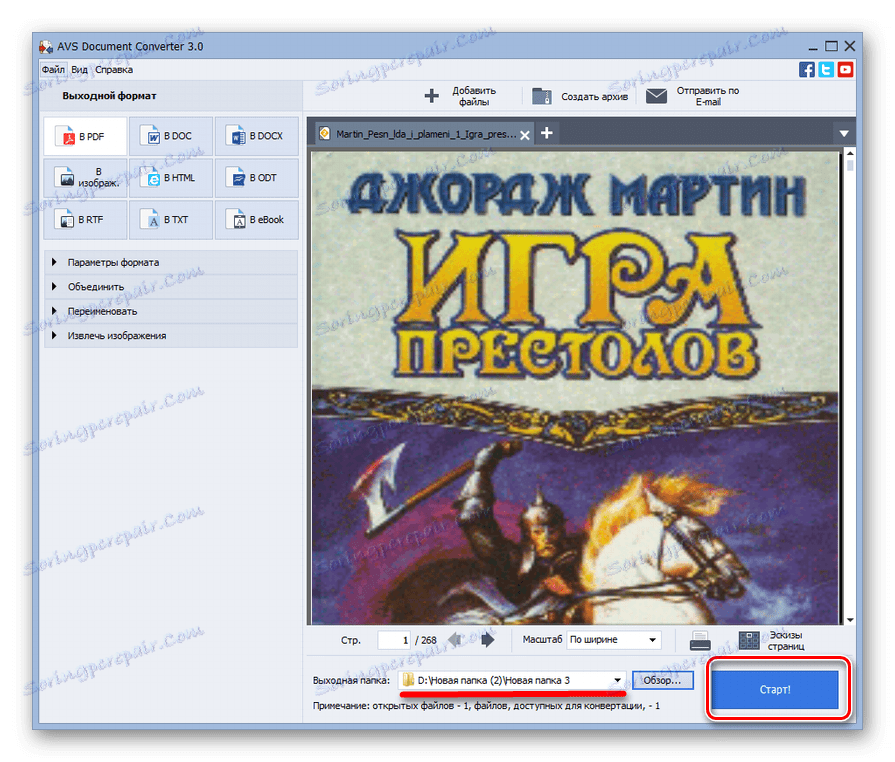Select the To DOCX output format

pyautogui.click(x=256, y=136)
